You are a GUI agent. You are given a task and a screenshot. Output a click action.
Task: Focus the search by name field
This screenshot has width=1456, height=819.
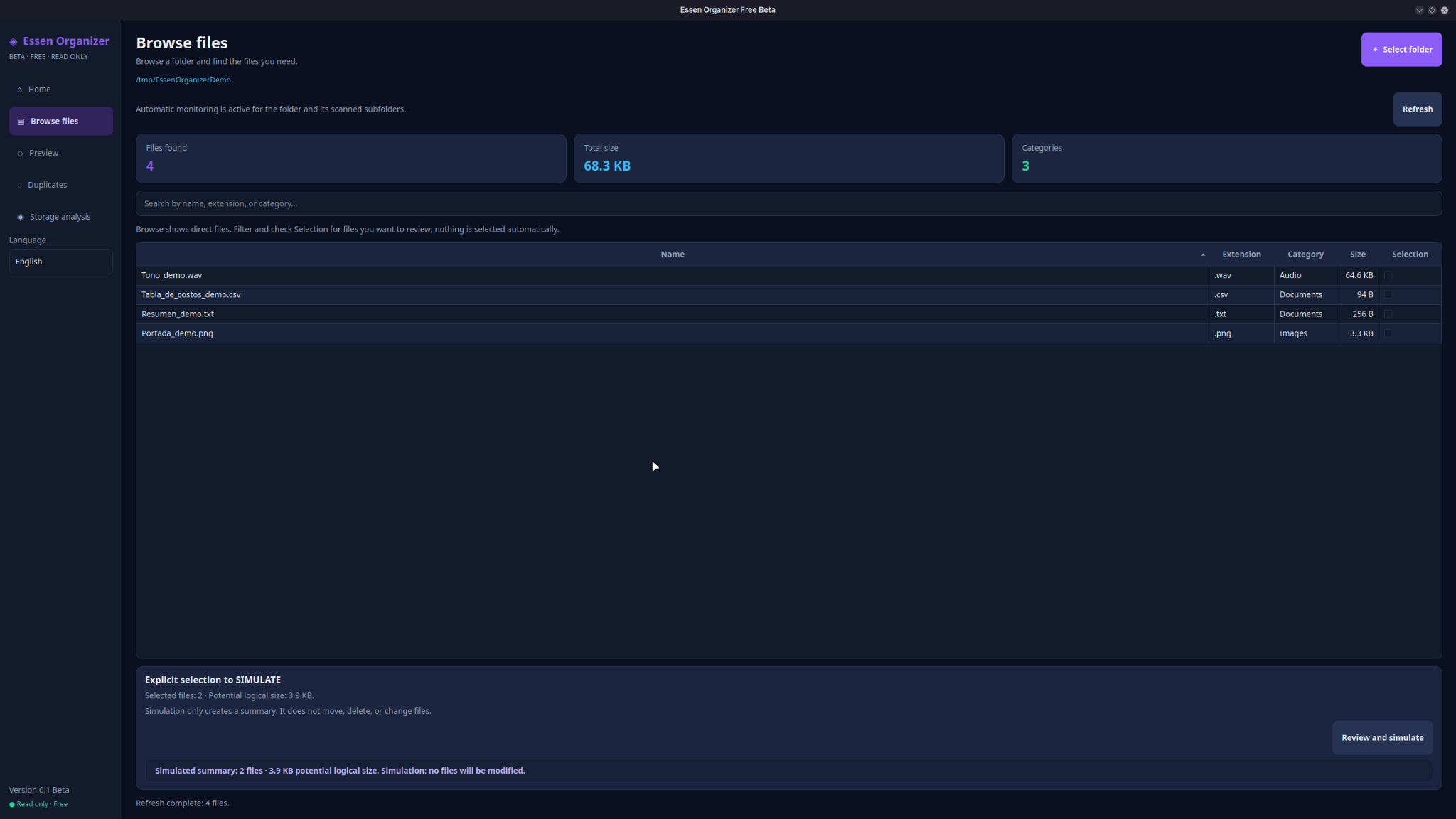pyautogui.click(x=788, y=204)
